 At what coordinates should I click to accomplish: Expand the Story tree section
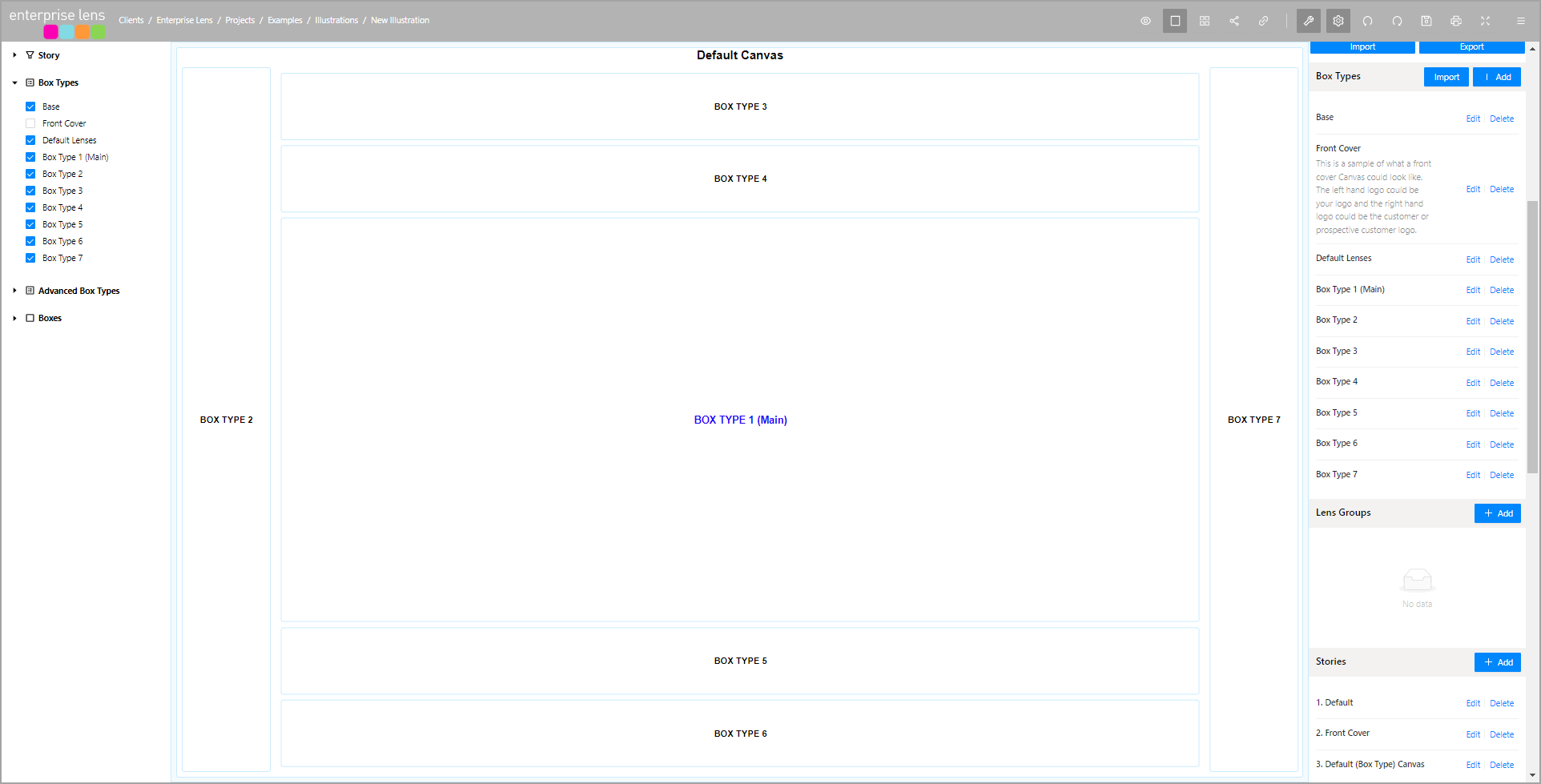(14, 55)
